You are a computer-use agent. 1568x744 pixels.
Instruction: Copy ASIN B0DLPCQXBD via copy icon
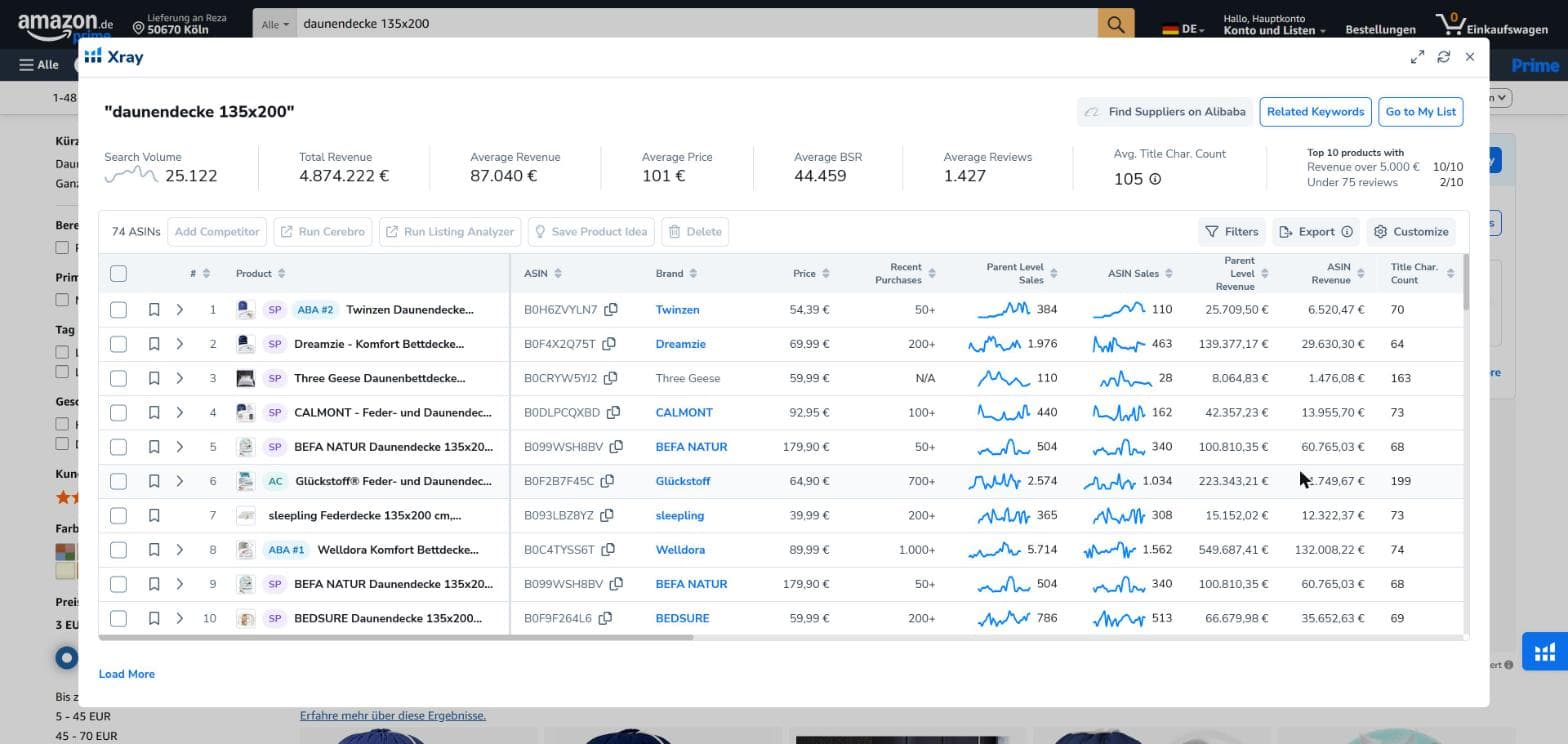pos(613,412)
